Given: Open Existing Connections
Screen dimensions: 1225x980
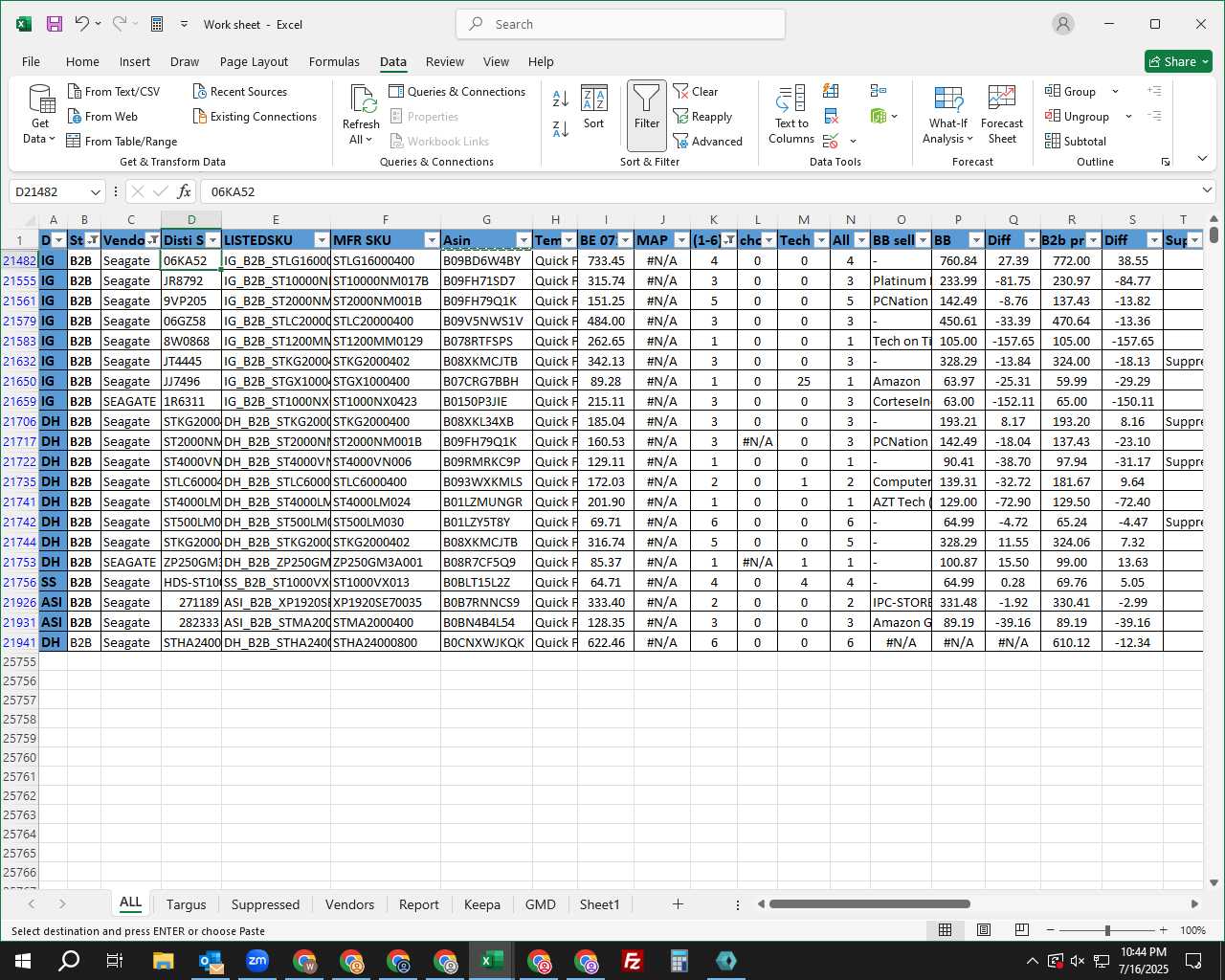Looking at the screenshot, I should (x=255, y=117).
